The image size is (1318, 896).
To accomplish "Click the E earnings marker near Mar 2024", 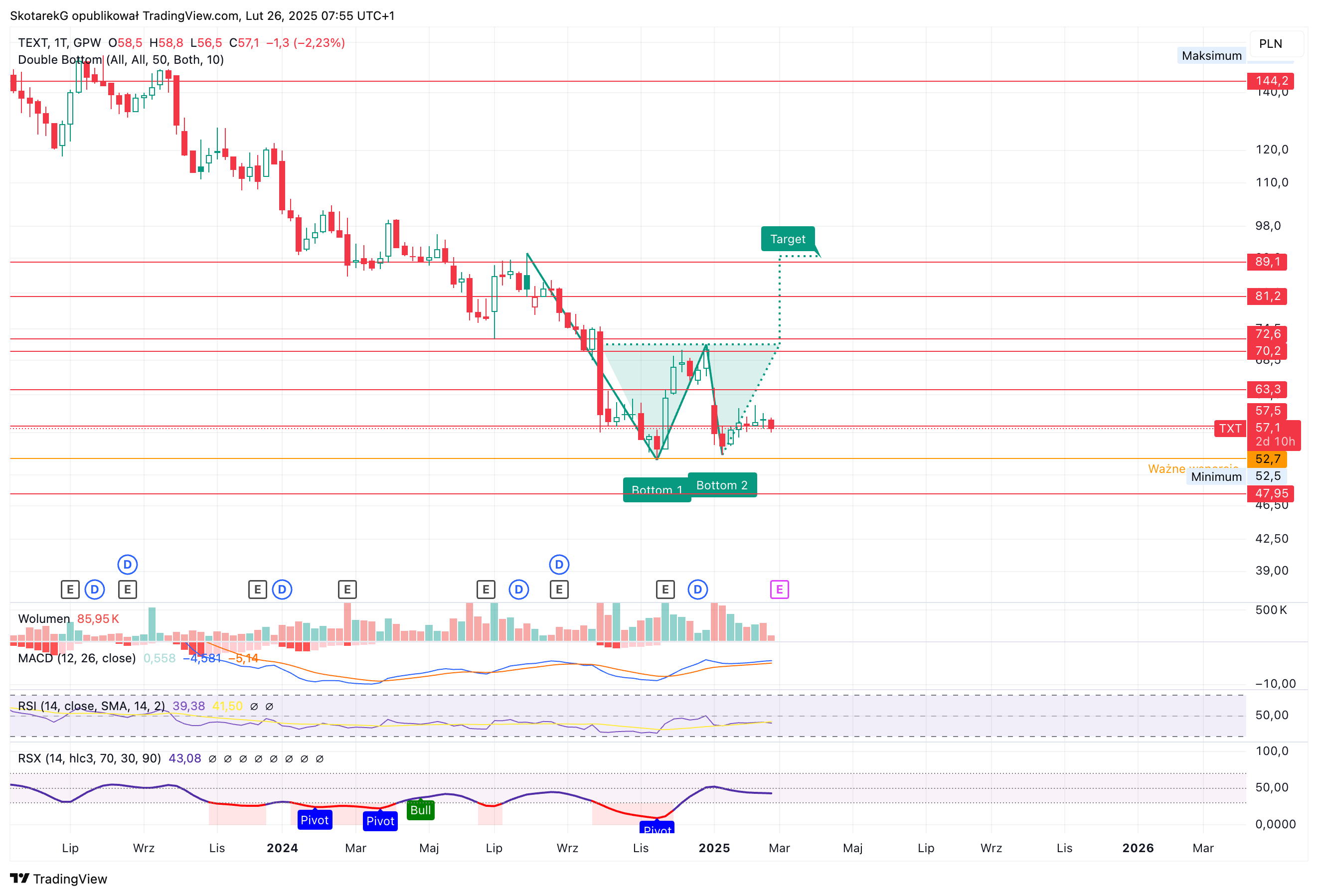I will pyautogui.click(x=347, y=590).
